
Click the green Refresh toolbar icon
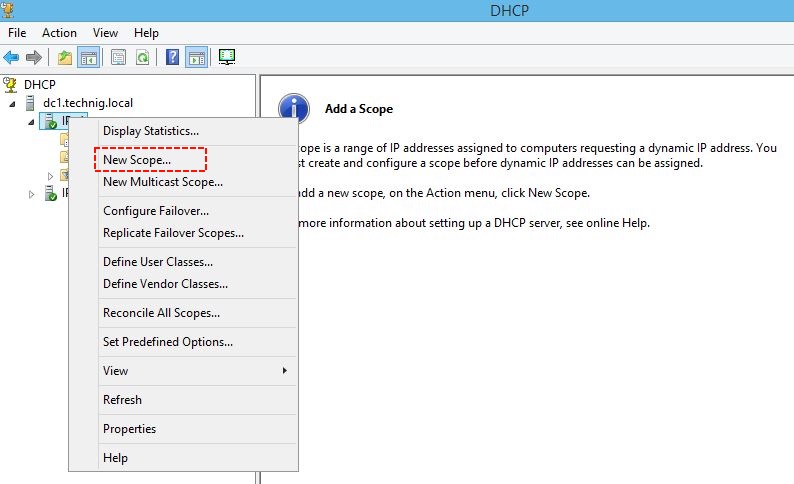[x=142, y=57]
